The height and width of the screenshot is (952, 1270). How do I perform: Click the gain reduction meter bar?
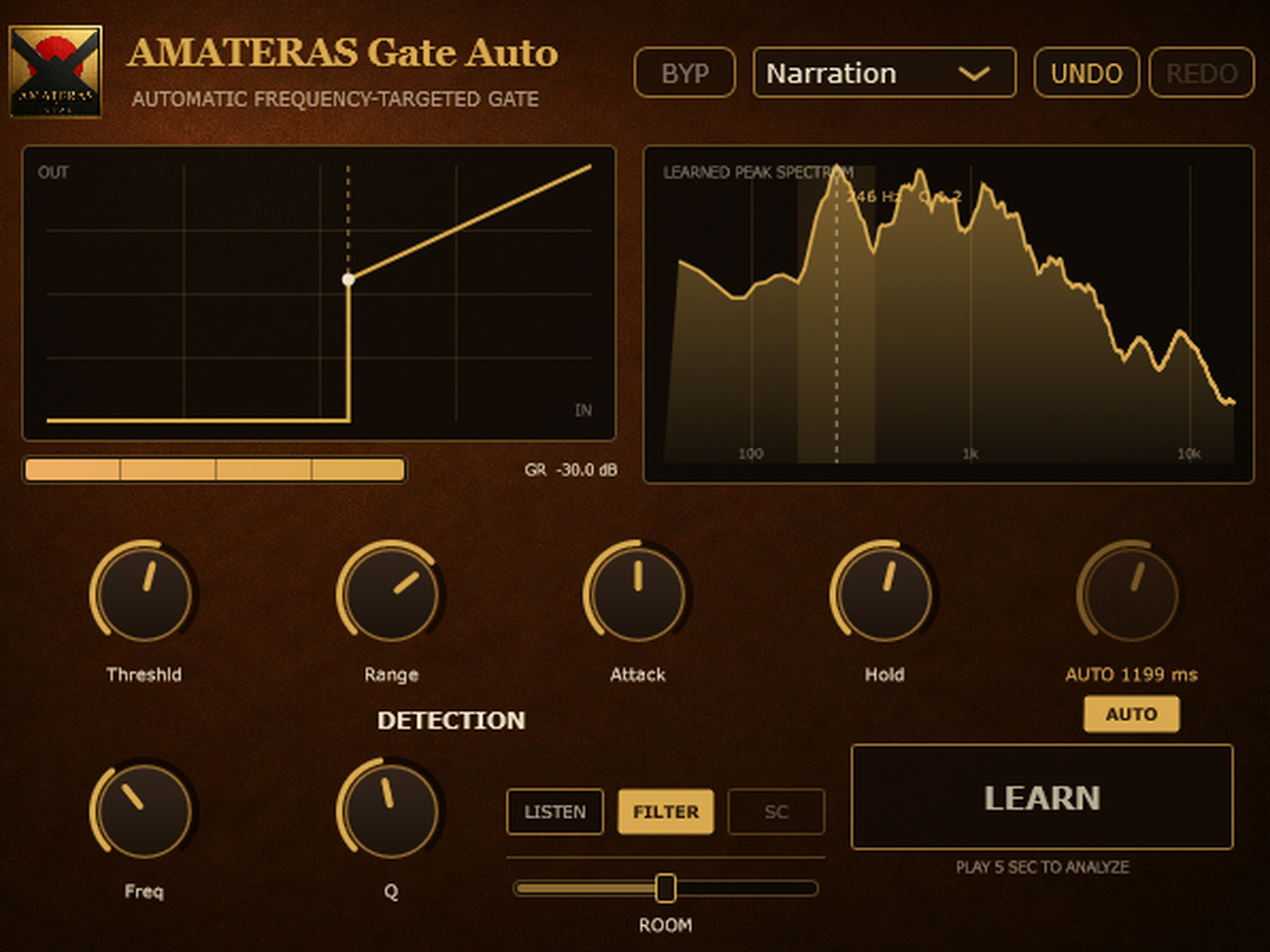point(215,470)
